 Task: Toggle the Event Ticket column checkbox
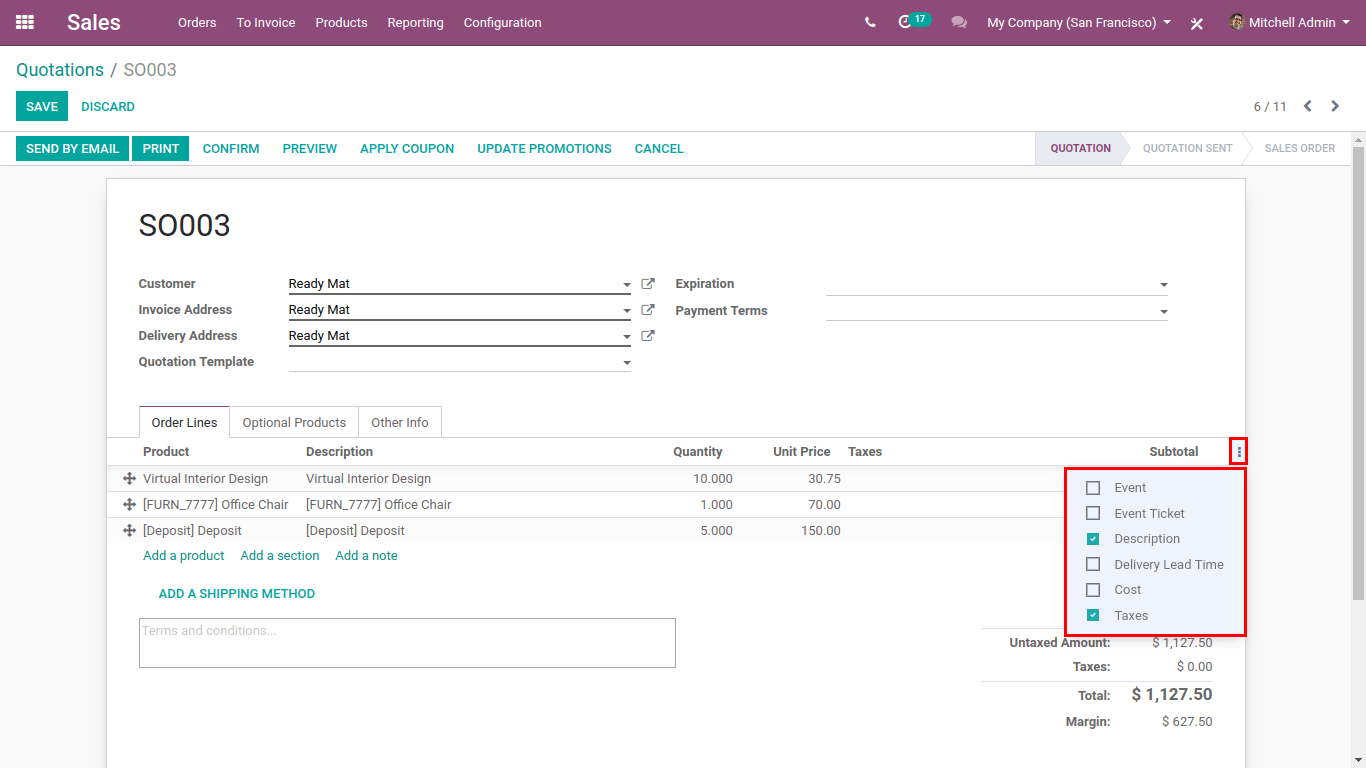coord(1093,513)
